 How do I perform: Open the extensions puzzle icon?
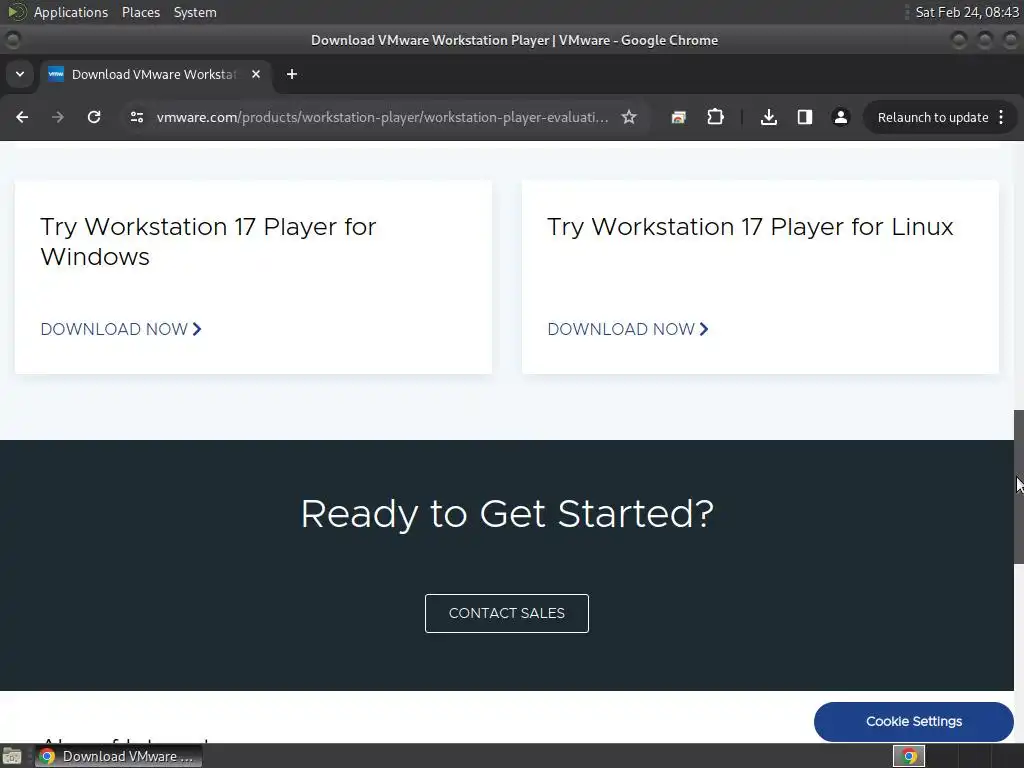(715, 117)
